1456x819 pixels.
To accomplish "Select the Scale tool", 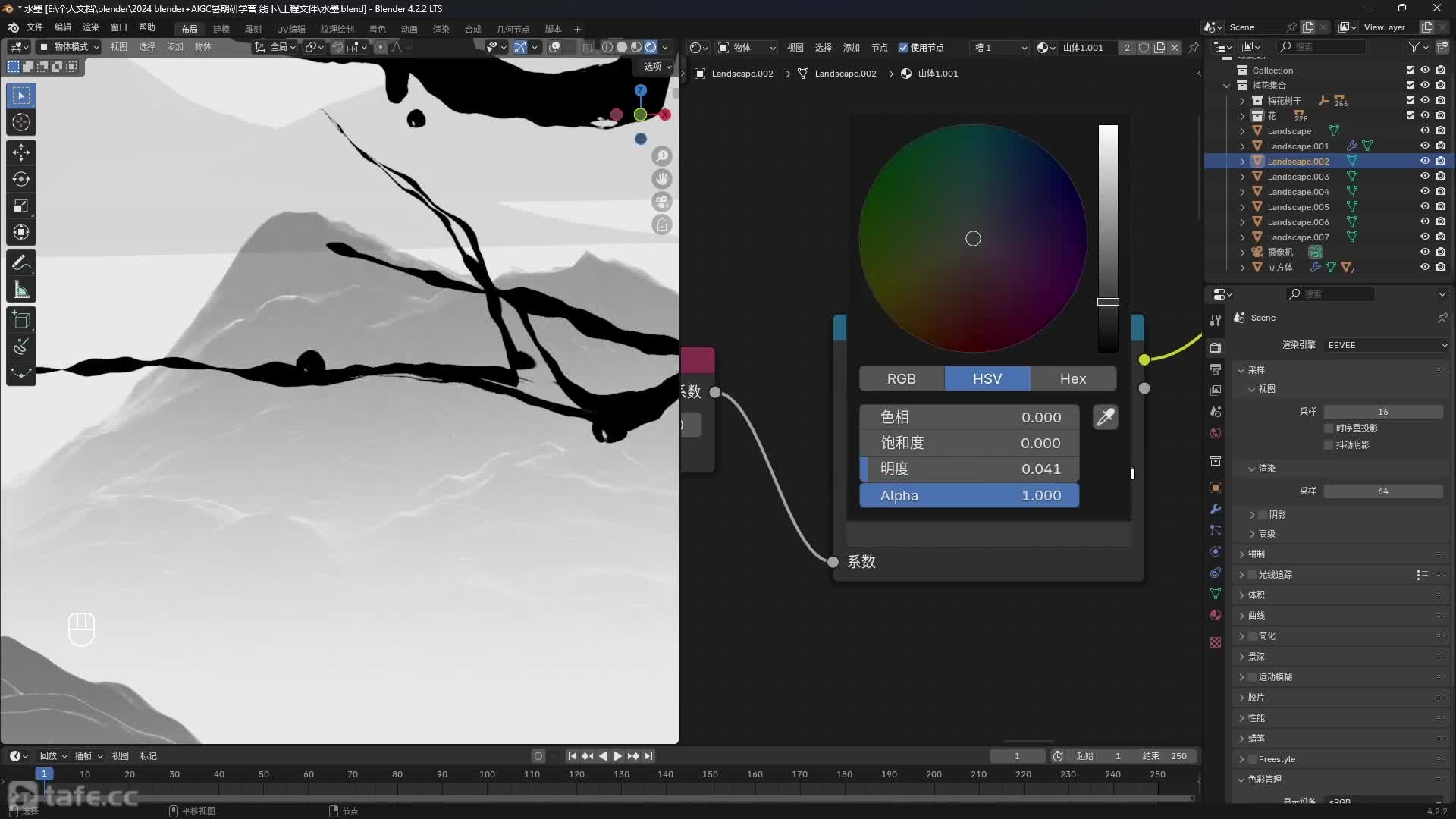I will (21, 206).
